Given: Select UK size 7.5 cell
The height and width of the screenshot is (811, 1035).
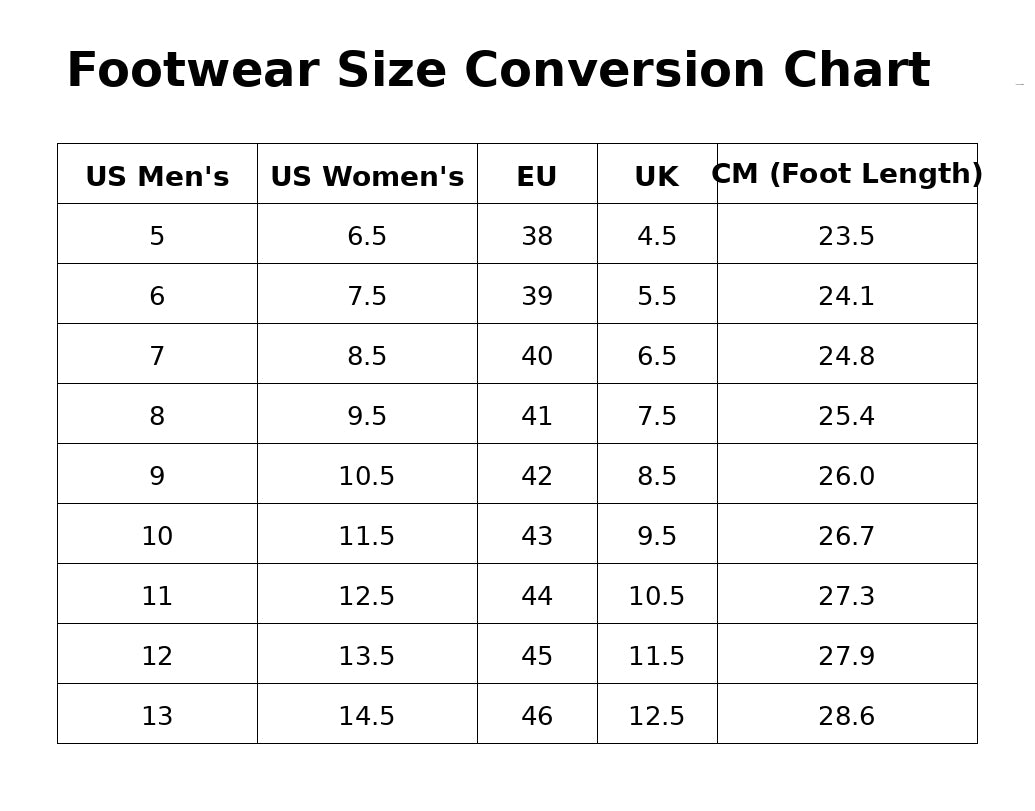Looking at the screenshot, I should tap(657, 414).
